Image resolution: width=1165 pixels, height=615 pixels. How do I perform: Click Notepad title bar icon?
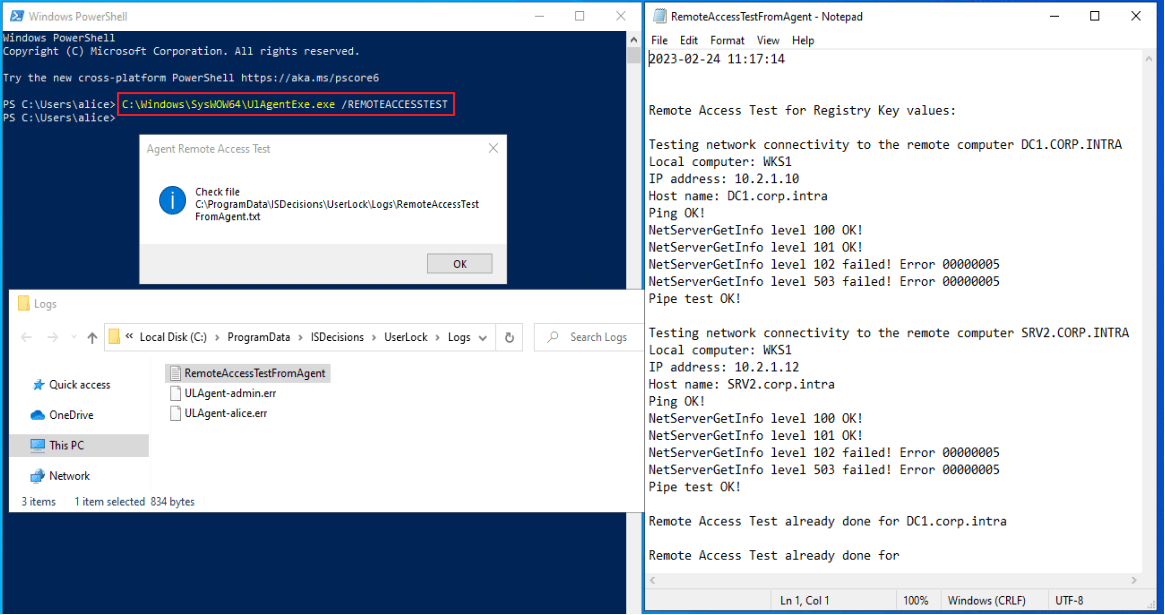tap(660, 16)
